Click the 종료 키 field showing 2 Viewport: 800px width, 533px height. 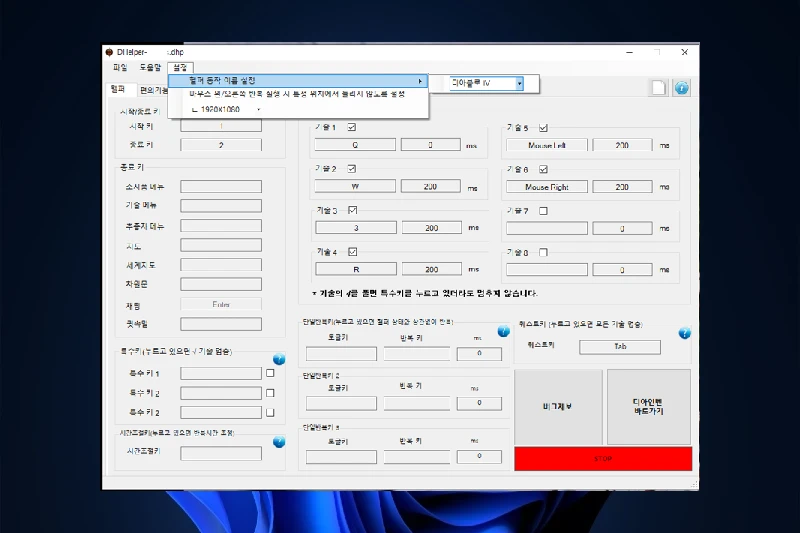(x=221, y=145)
